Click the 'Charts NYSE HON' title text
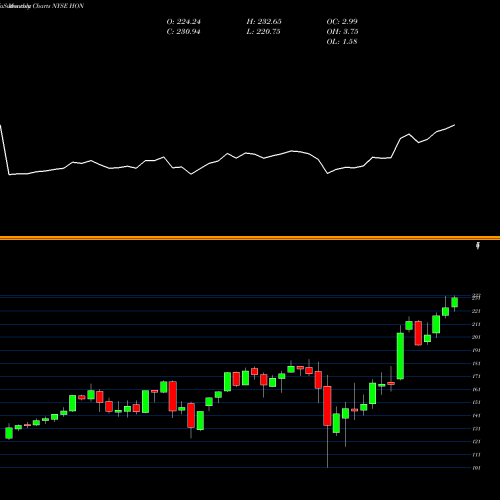 click(x=59, y=6)
